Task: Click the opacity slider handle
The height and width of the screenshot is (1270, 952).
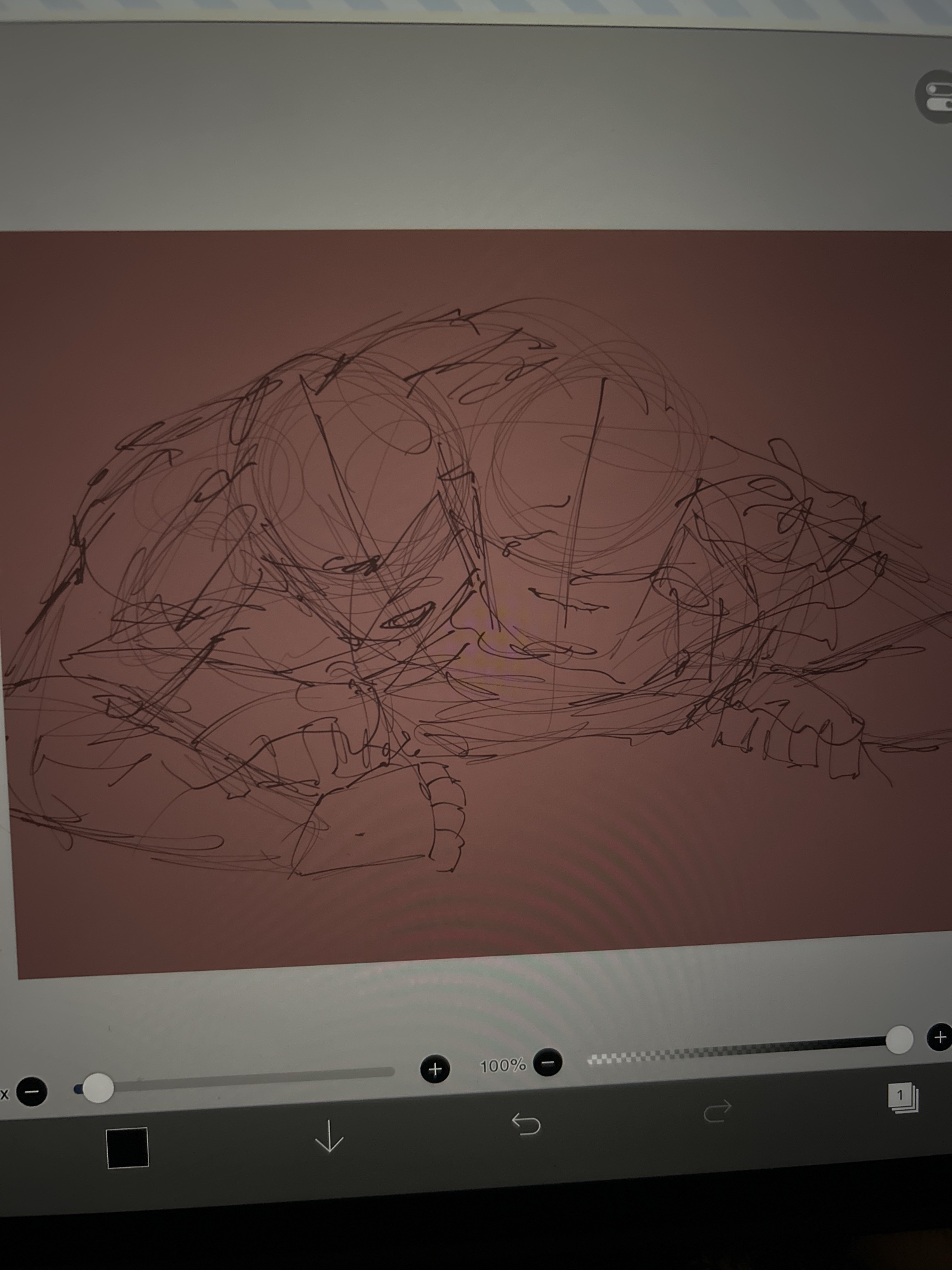Action: [899, 1040]
